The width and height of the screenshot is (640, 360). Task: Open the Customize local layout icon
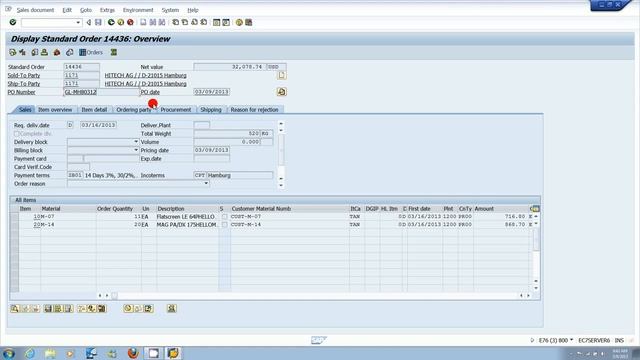pos(248,22)
